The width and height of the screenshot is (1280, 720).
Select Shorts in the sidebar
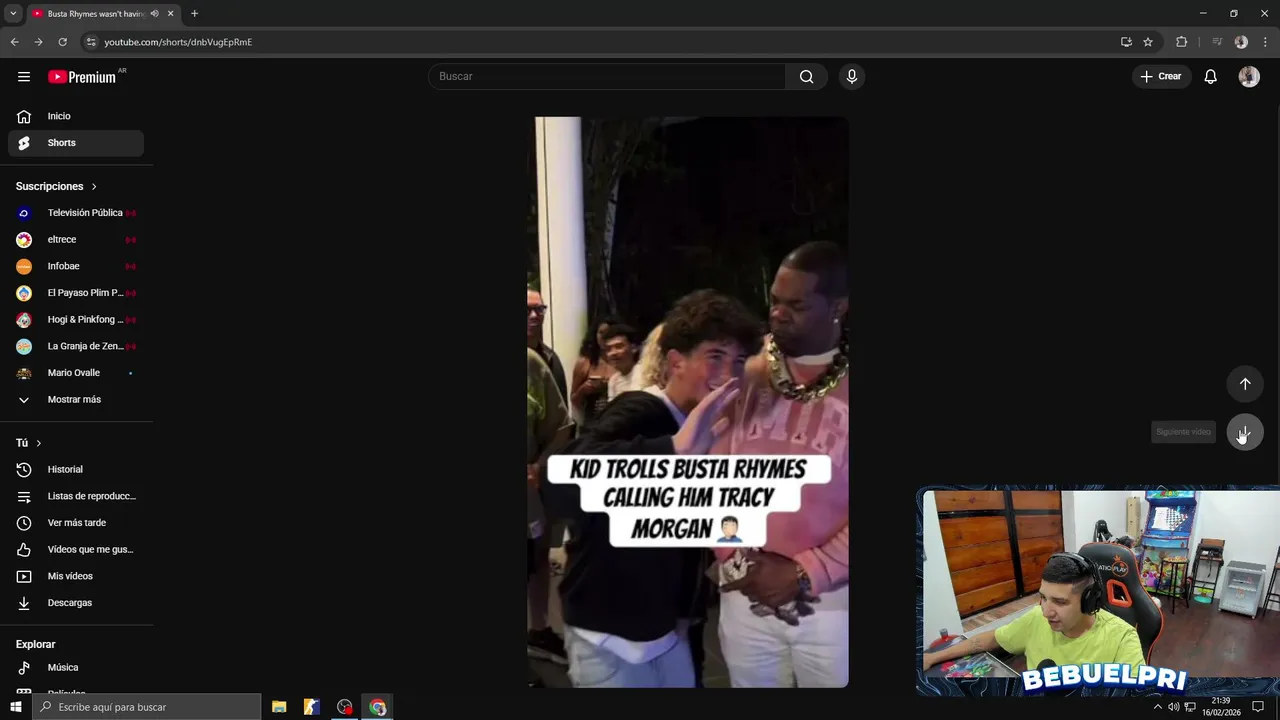tap(76, 143)
